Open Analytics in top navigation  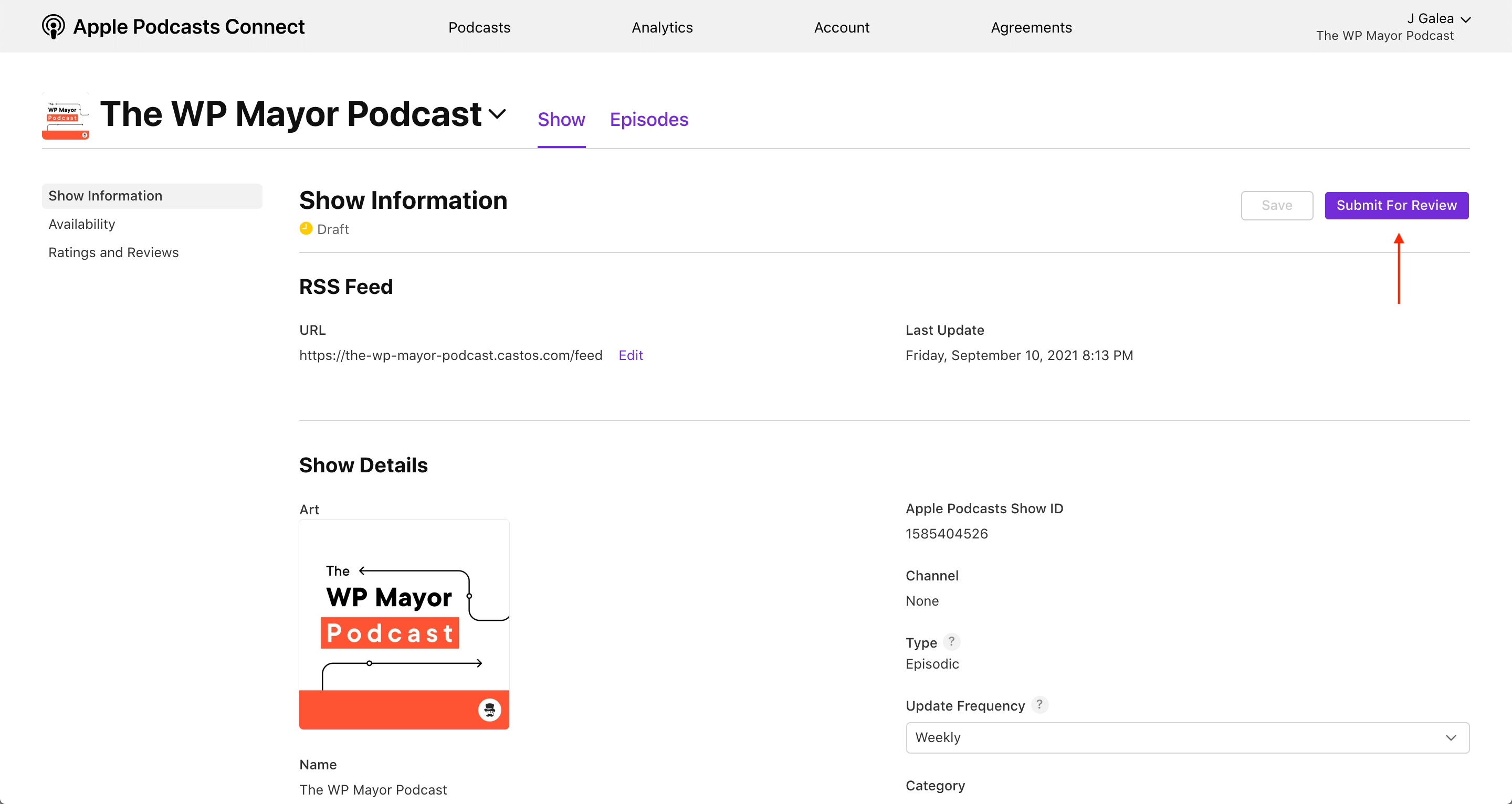(x=662, y=28)
